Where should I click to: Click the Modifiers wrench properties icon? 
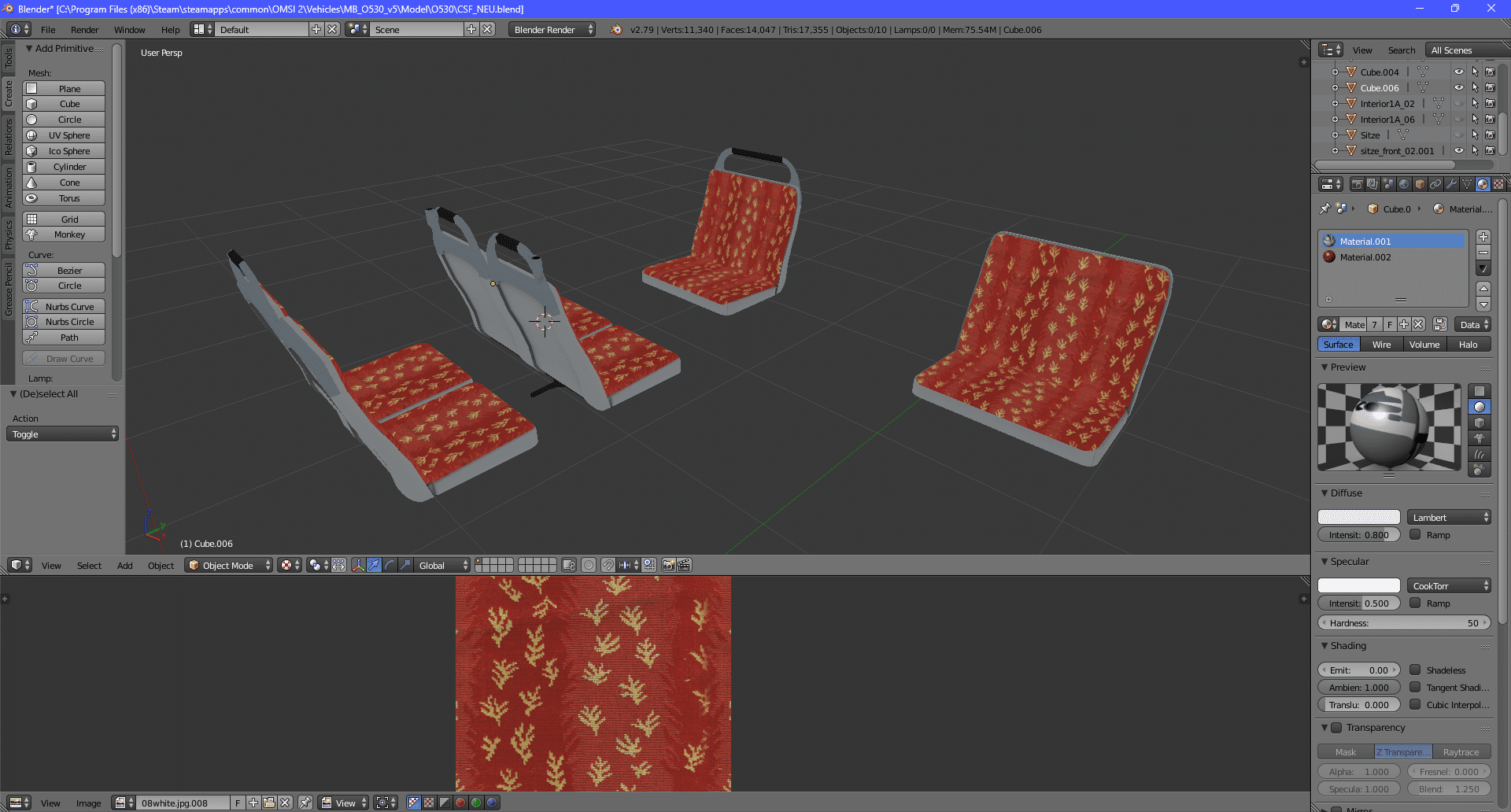tap(1451, 184)
